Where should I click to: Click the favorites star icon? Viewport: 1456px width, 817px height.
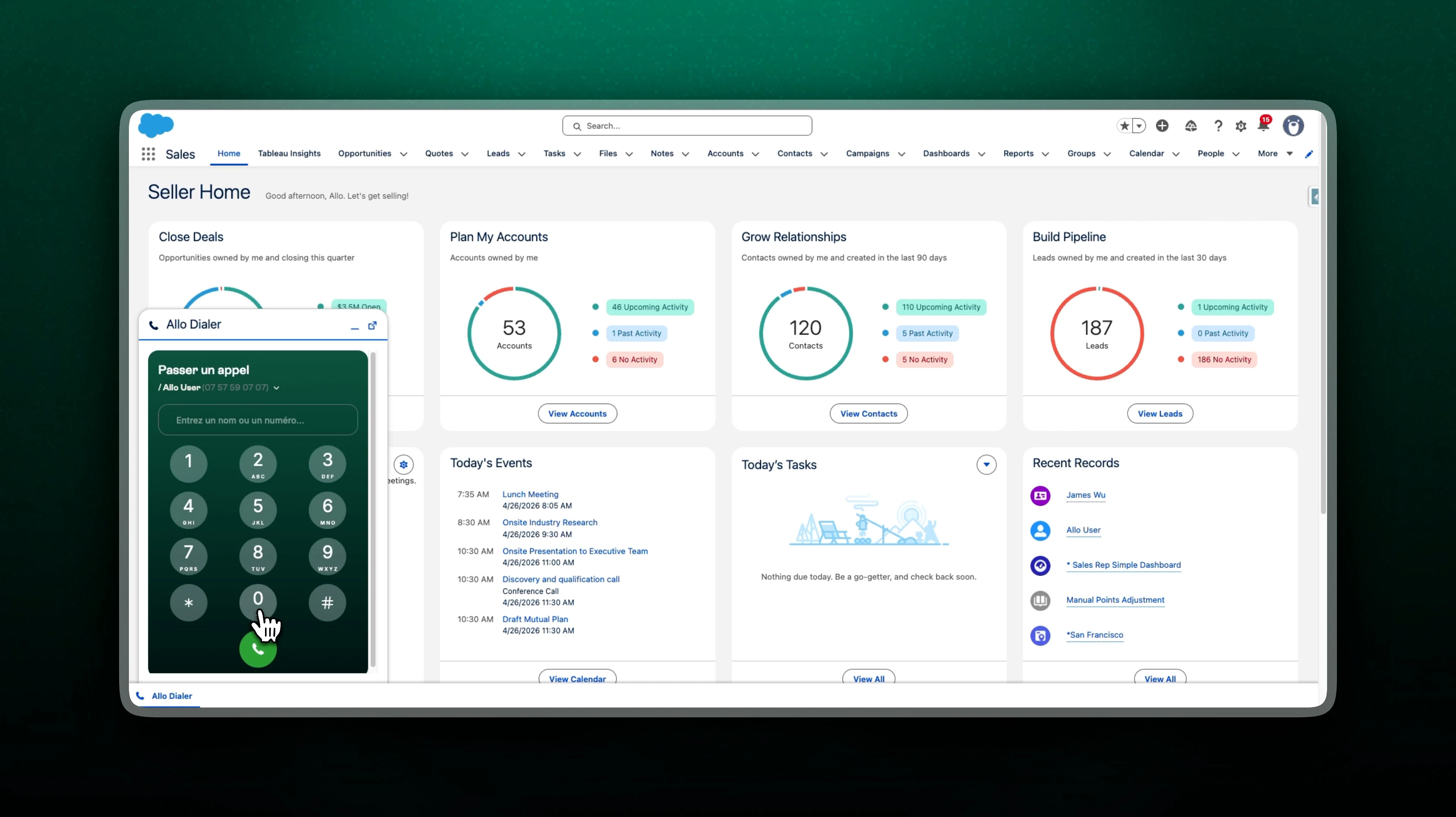coord(1125,126)
